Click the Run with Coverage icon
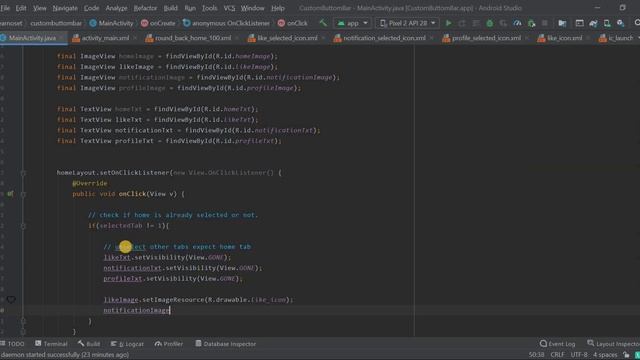The height and width of the screenshot is (360, 640). point(503,23)
